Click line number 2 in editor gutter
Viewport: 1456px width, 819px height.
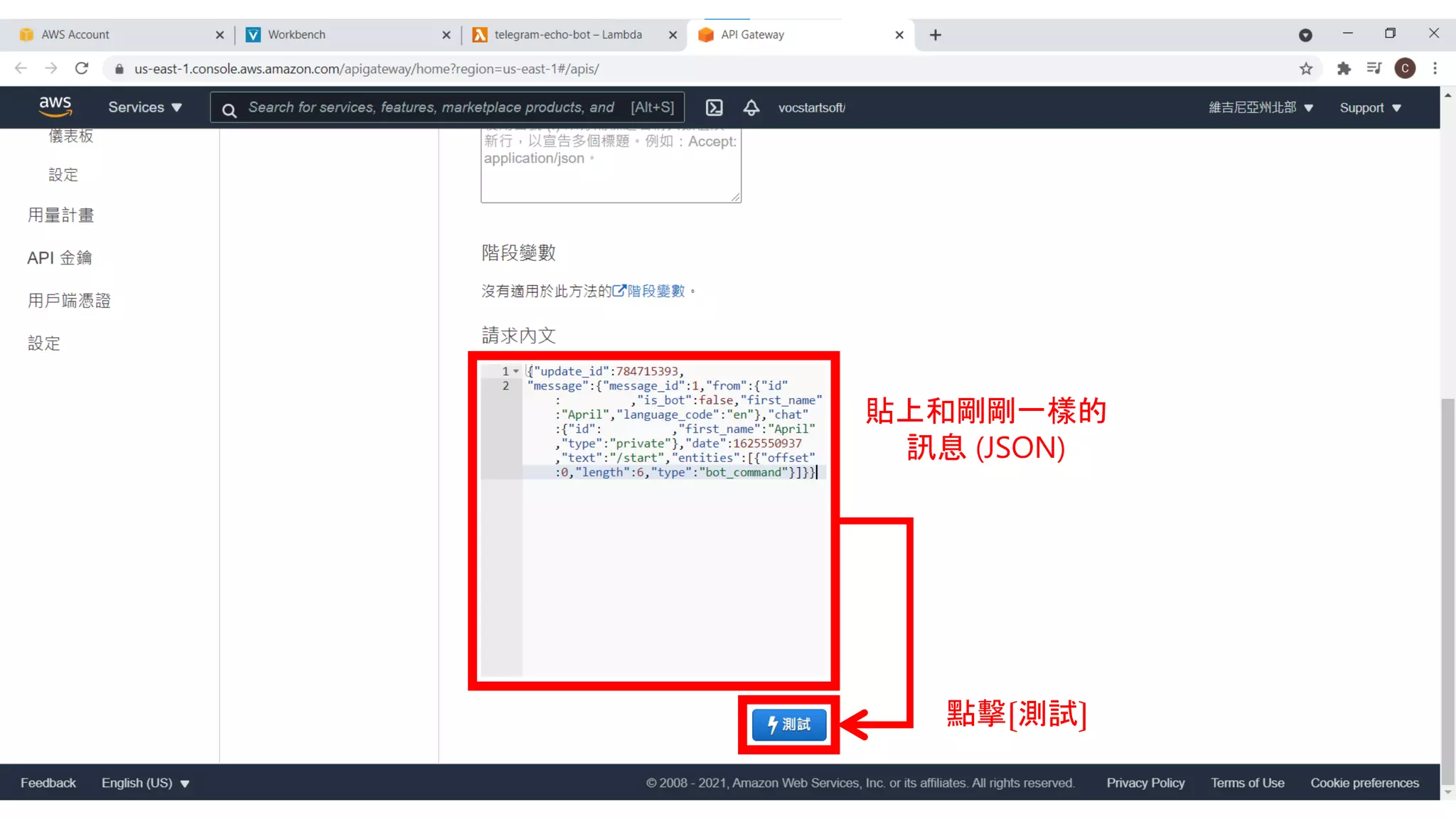[x=505, y=386]
